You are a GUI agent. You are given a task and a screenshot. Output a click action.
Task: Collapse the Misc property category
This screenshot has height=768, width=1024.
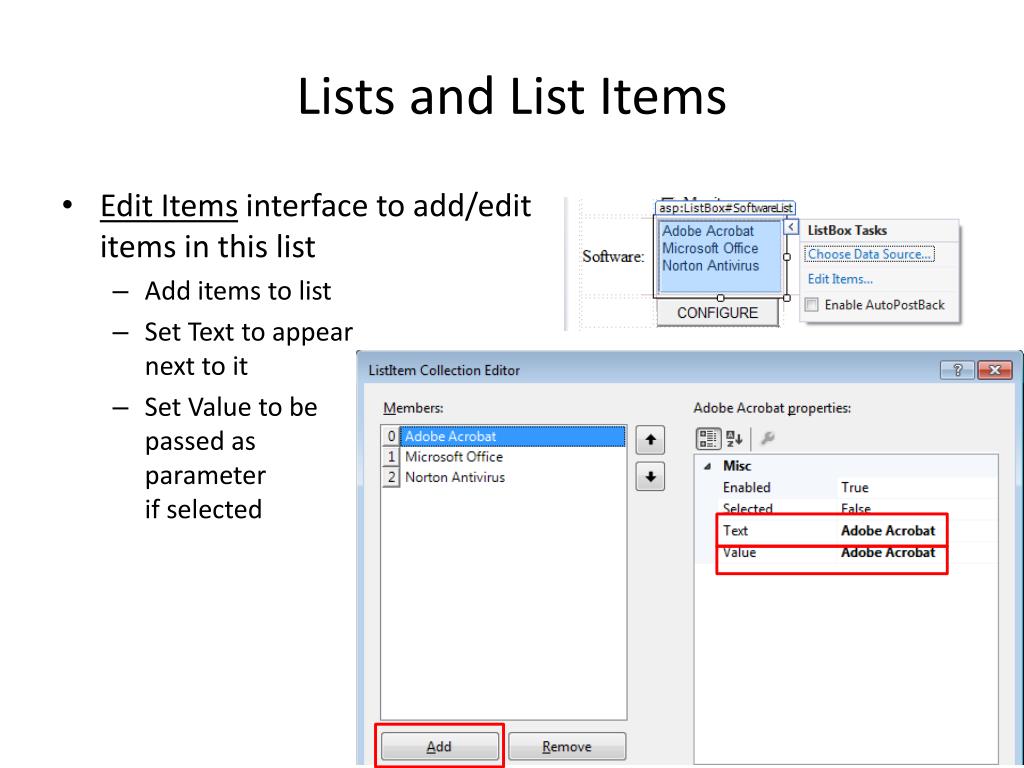[x=707, y=466]
